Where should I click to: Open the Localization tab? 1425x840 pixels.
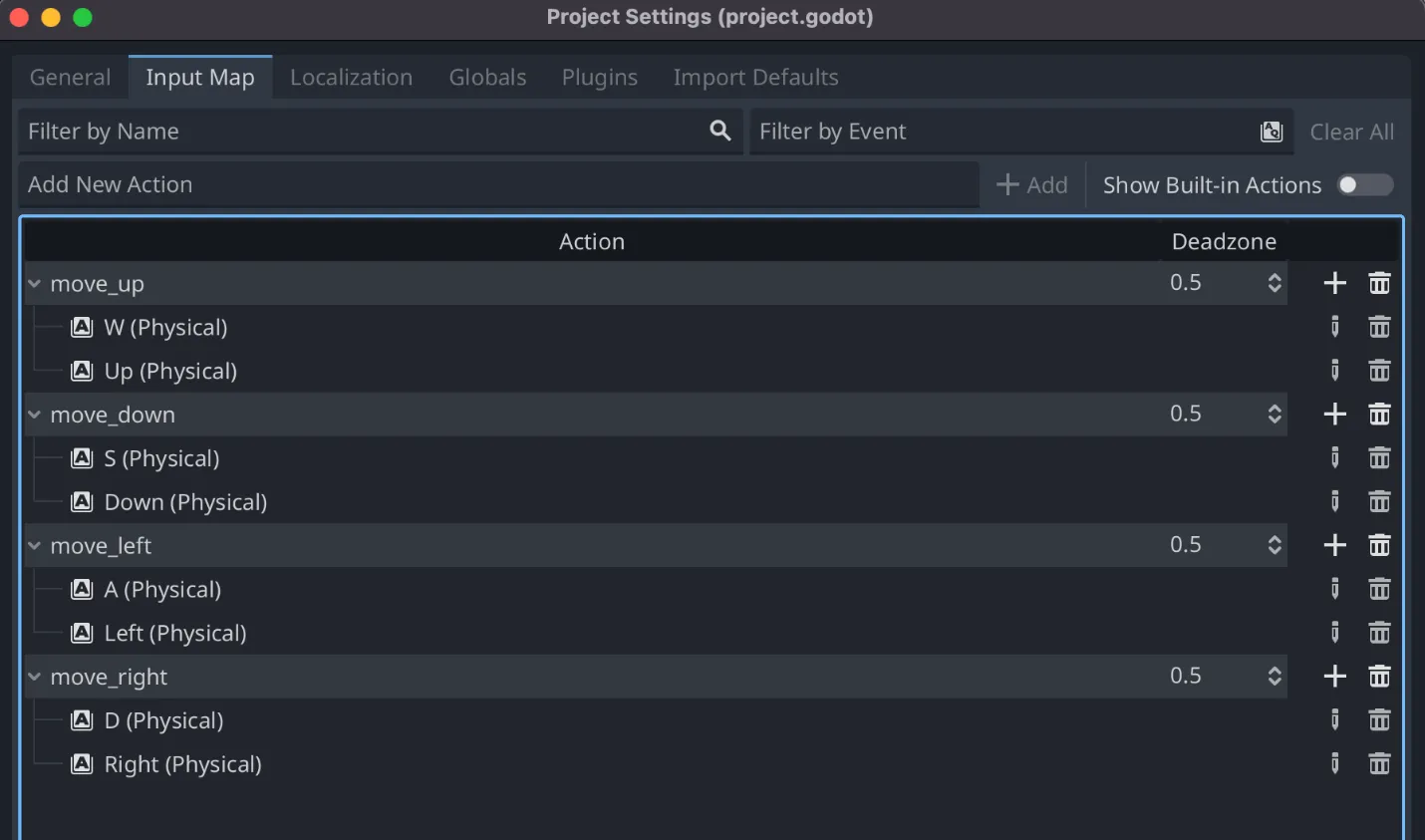[x=351, y=78]
